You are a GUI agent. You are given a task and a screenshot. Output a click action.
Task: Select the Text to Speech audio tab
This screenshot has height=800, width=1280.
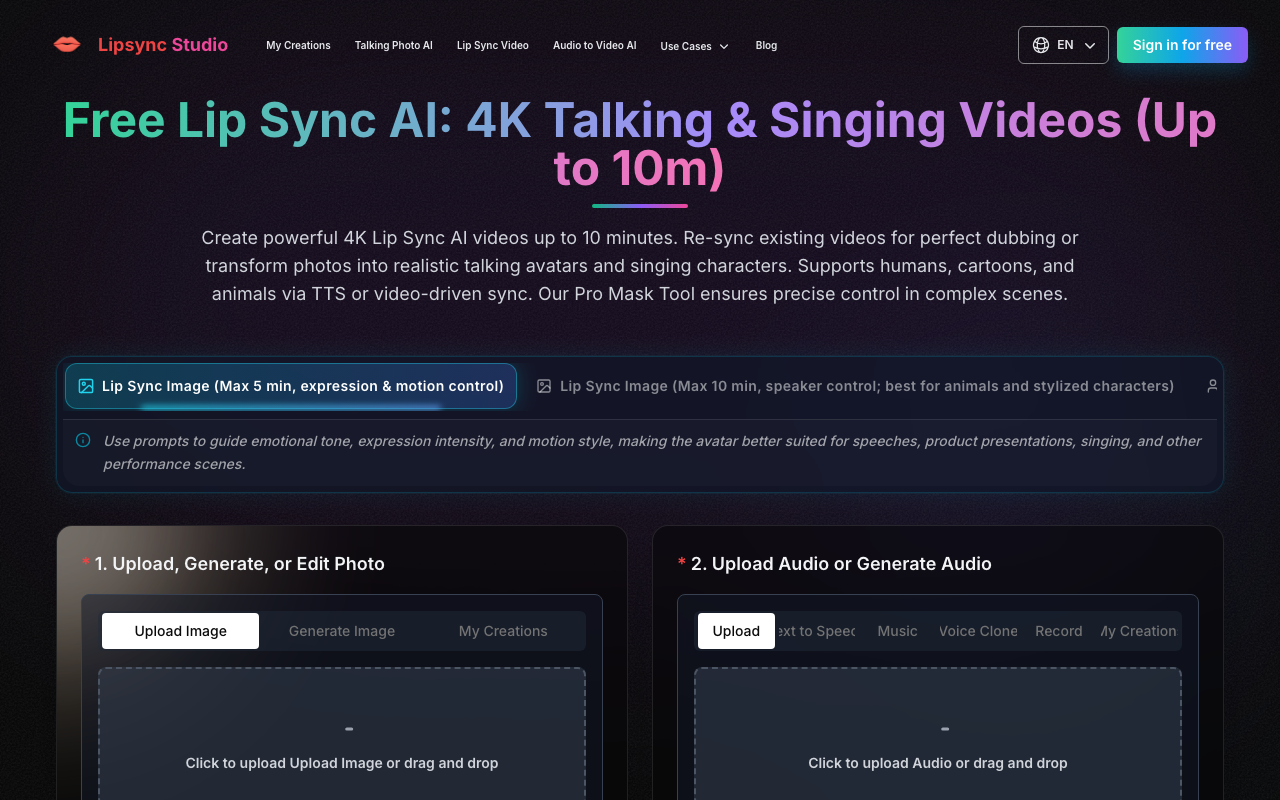pyautogui.click(x=816, y=631)
